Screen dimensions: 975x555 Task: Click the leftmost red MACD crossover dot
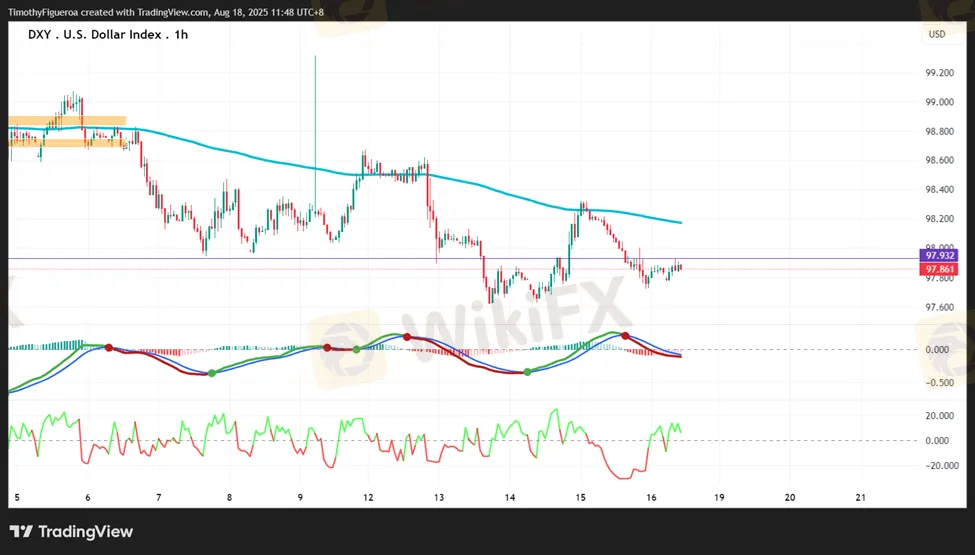click(x=108, y=348)
